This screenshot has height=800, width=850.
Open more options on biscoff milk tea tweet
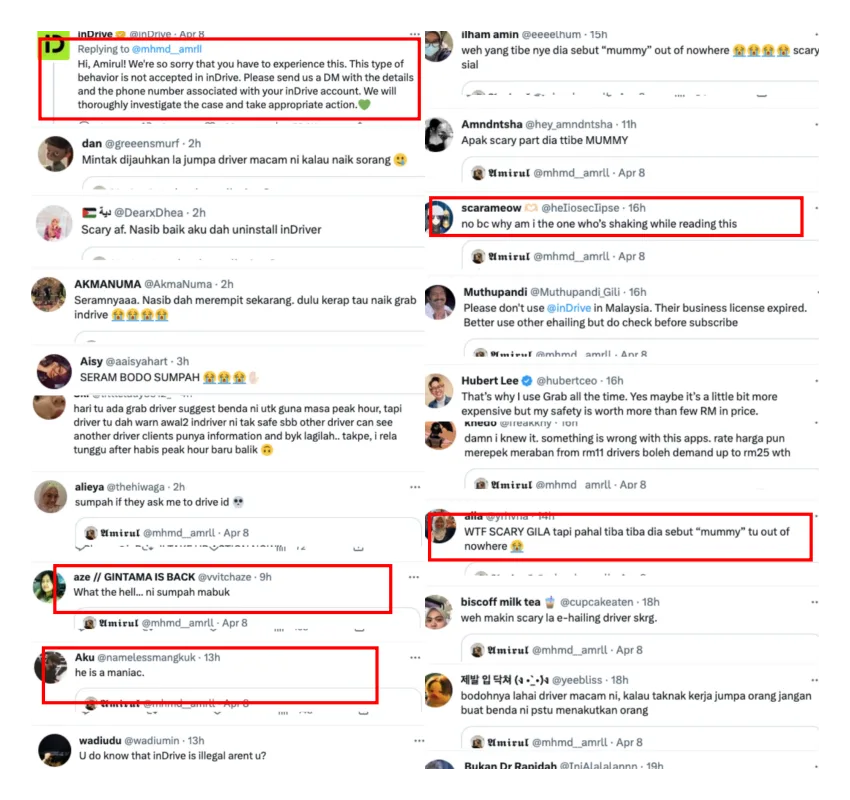[815, 602]
